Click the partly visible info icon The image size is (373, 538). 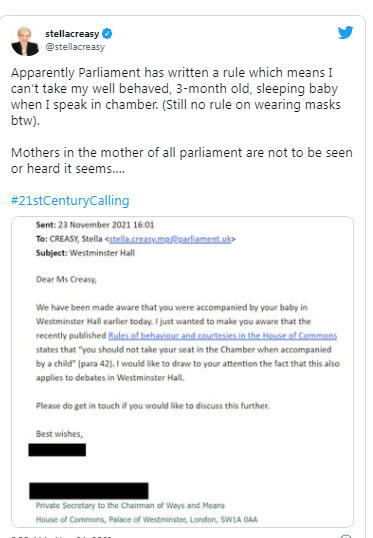346,536
